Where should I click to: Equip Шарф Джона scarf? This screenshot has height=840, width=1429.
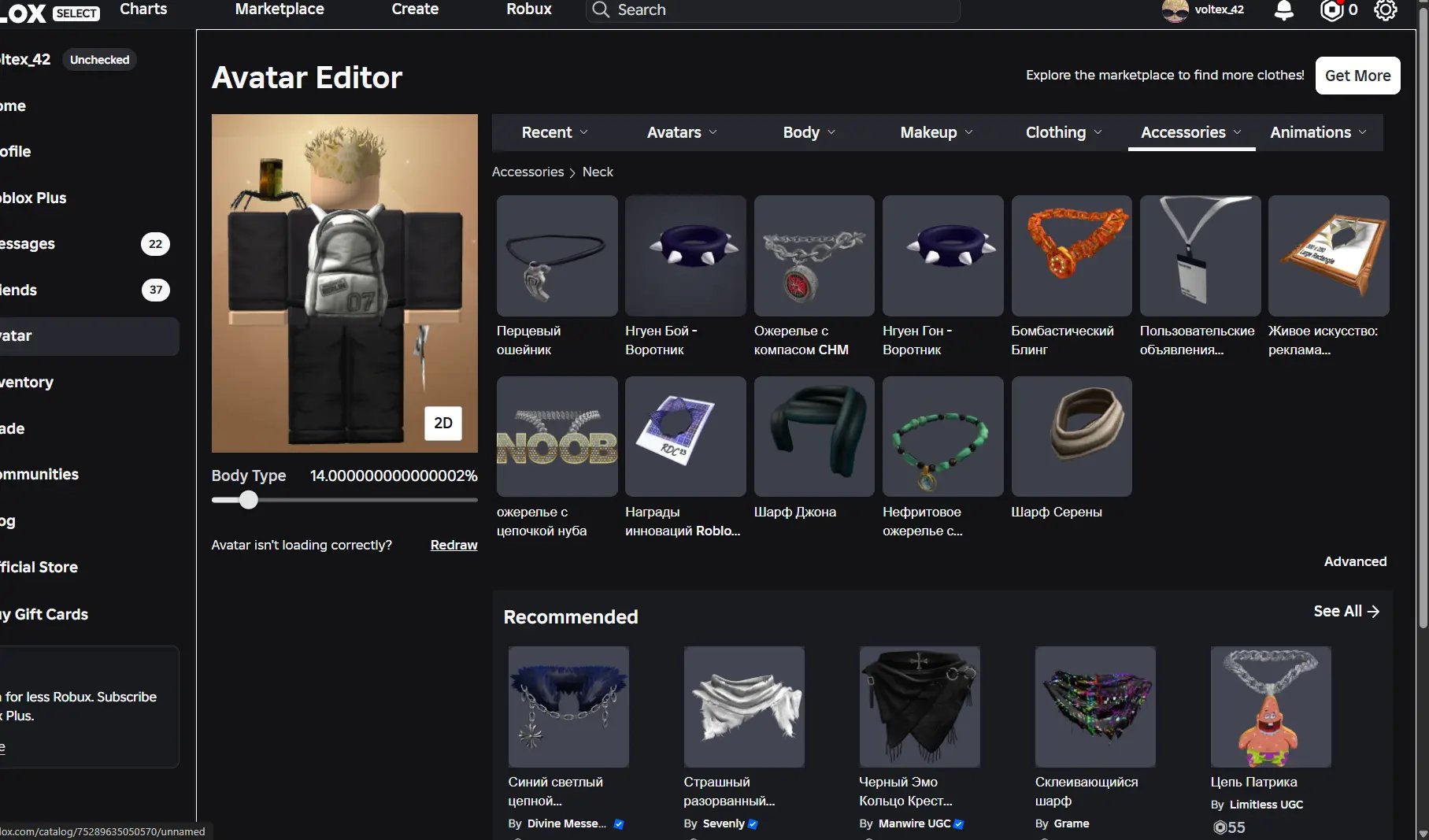(x=814, y=436)
